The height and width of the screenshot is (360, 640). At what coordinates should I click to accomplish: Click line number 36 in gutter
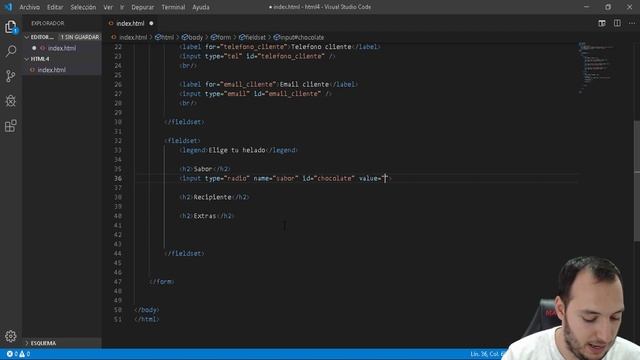click(118, 178)
